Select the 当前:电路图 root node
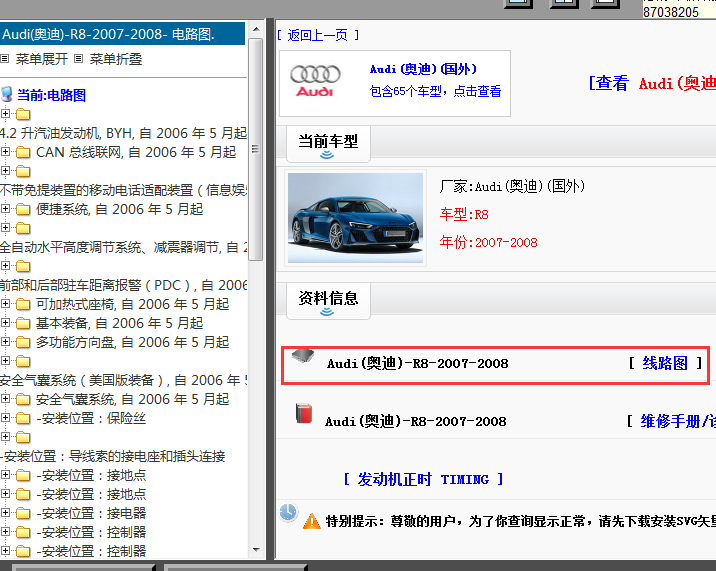This screenshot has width=716, height=571. (51, 95)
